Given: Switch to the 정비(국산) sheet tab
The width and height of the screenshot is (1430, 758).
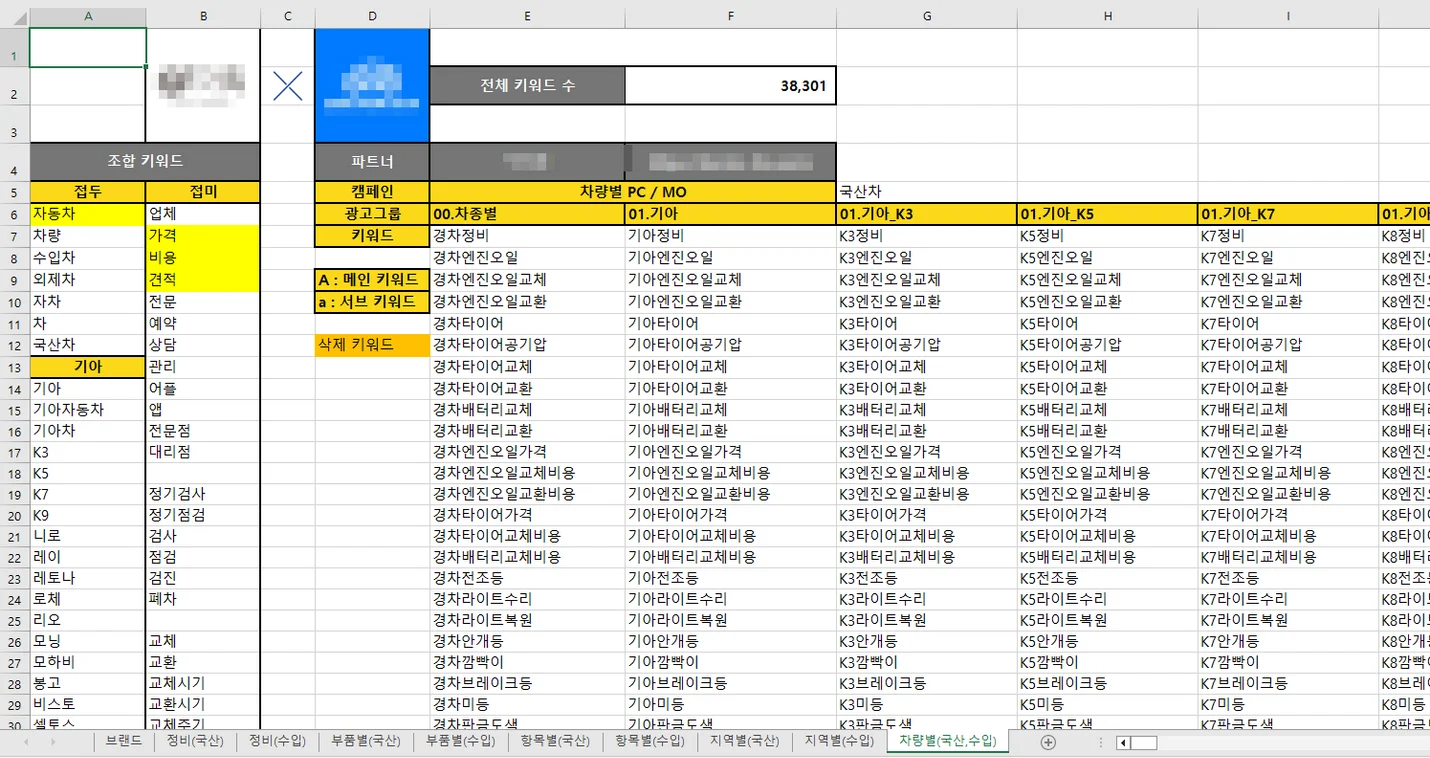Looking at the screenshot, I should point(195,742).
